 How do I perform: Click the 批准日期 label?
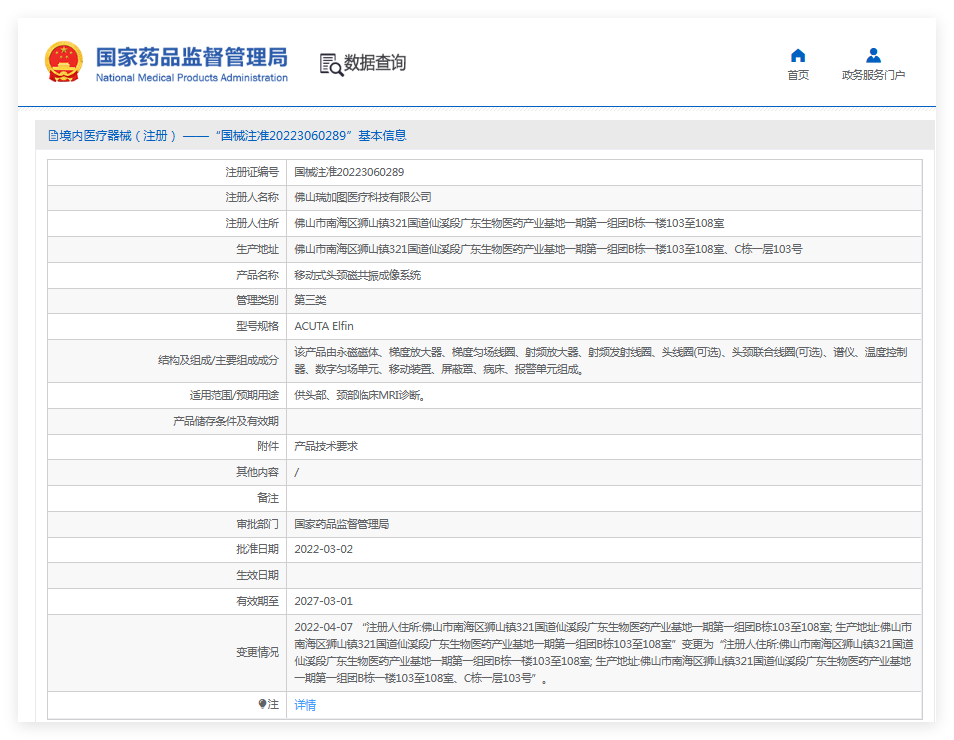tap(257, 549)
